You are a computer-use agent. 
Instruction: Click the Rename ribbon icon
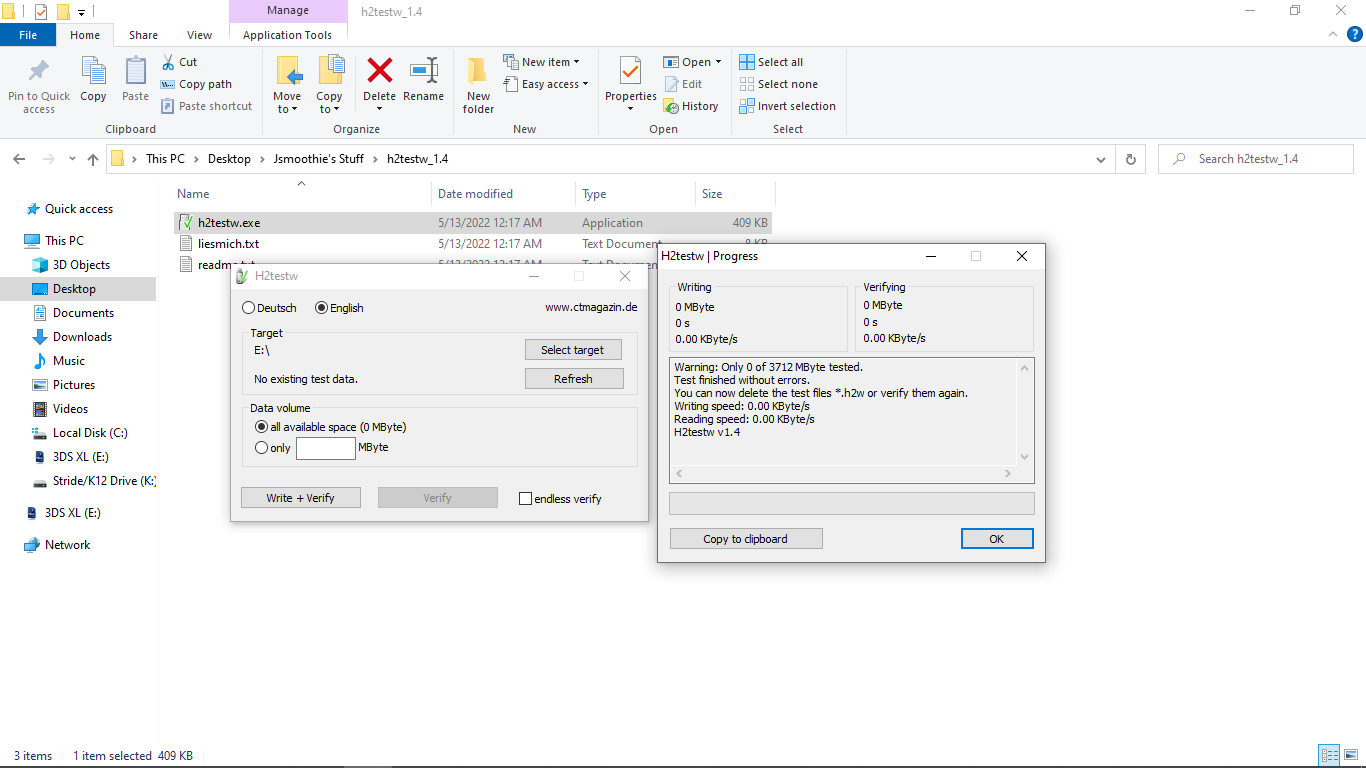pos(424,70)
